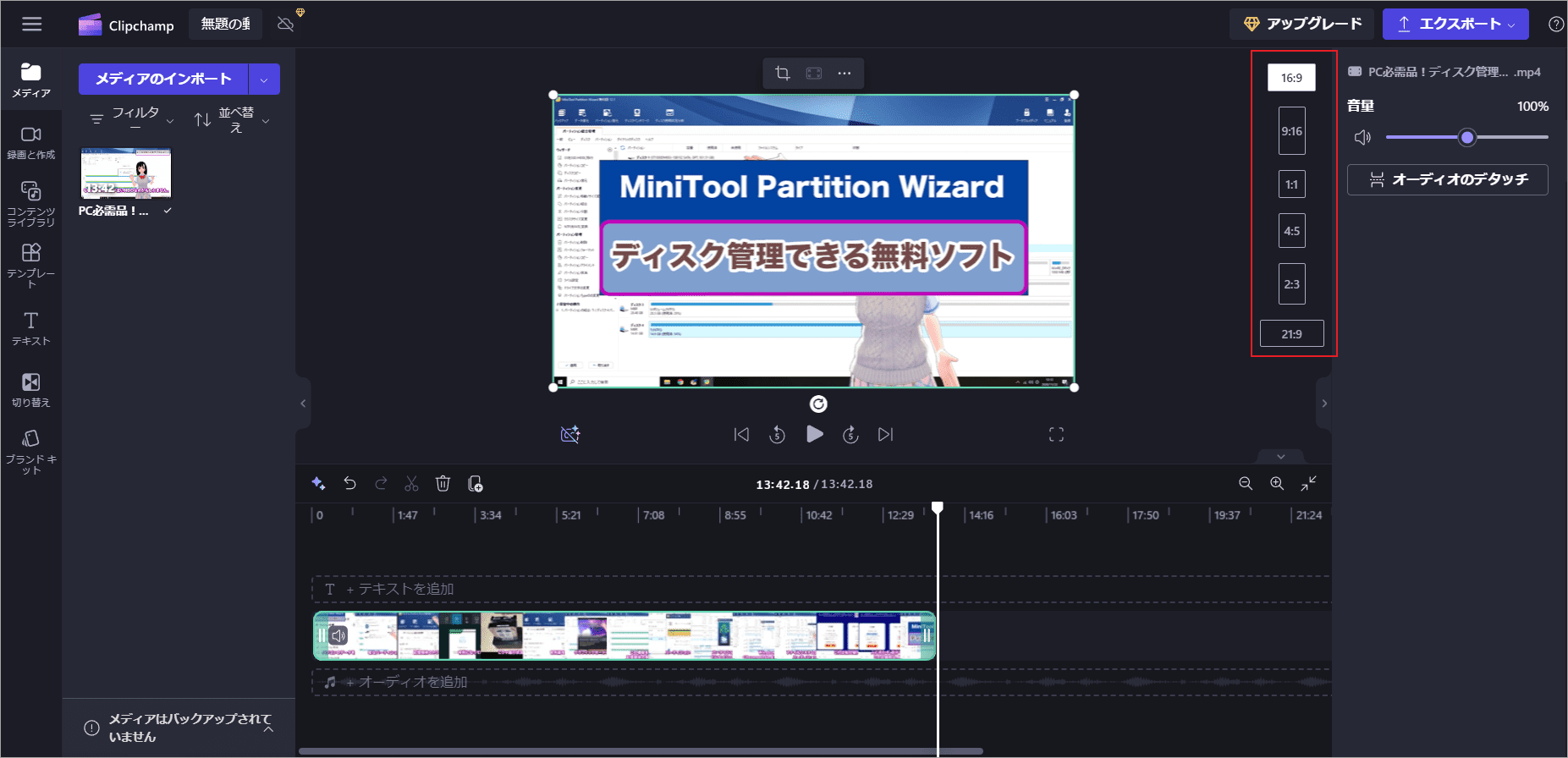Collapse the left media panel
Screen dimensions: 1568x758
point(303,404)
